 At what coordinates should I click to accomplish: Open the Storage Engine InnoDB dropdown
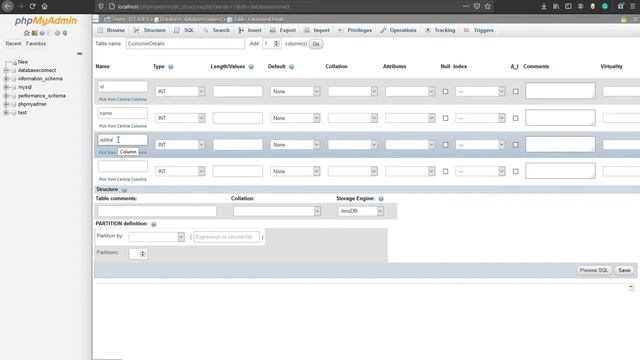361,211
